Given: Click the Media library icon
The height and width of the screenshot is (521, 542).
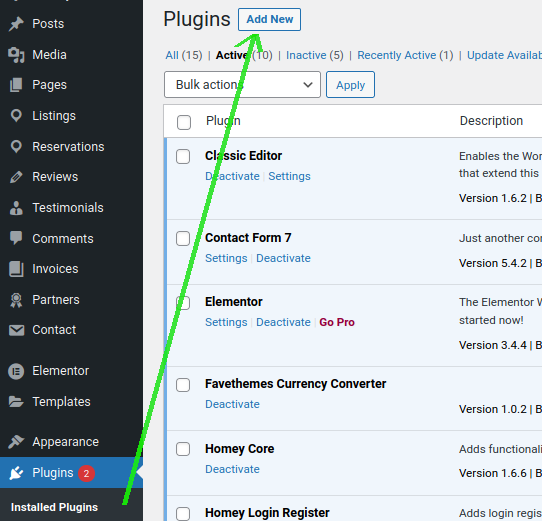Looking at the screenshot, I should tap(16, 55).
